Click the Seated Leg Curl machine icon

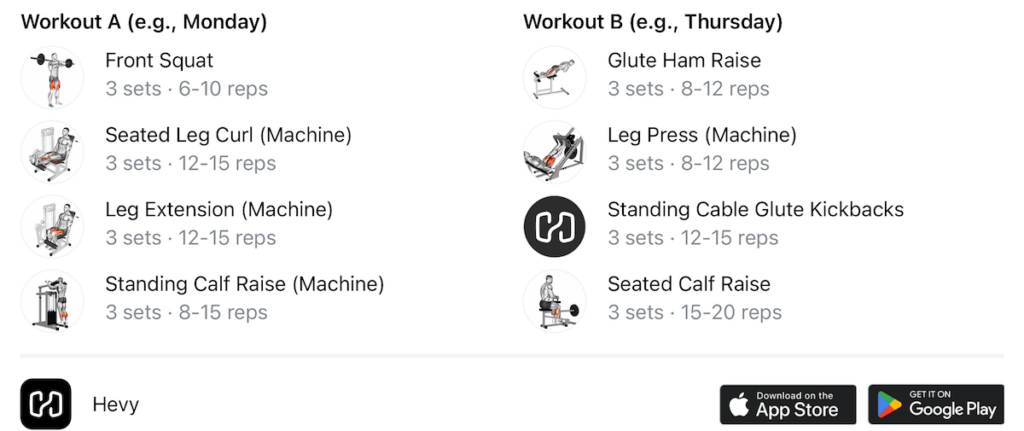point(52,152)
